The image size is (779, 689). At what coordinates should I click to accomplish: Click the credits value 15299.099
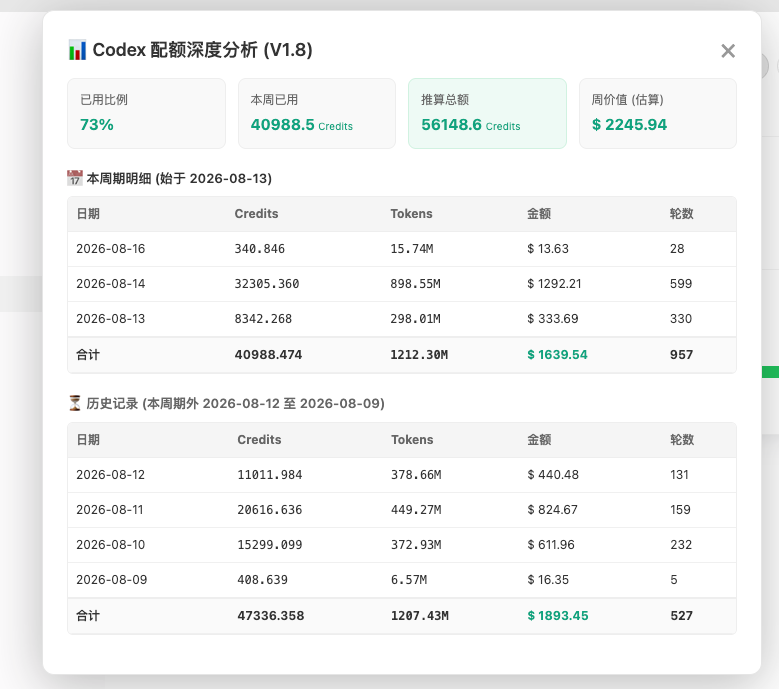tap(270, 544)
